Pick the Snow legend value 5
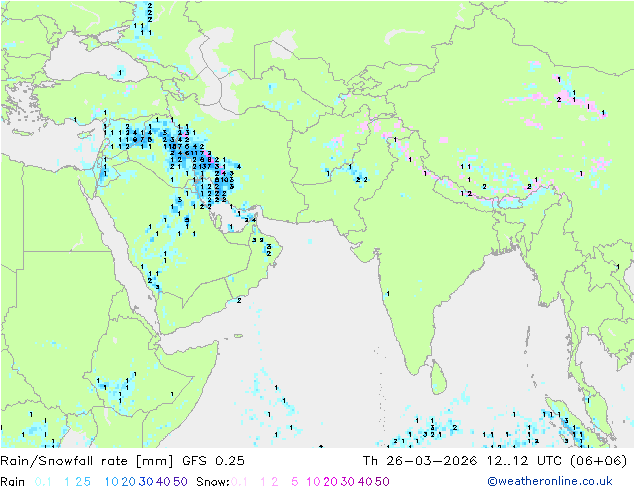 [x=295, y=482]
